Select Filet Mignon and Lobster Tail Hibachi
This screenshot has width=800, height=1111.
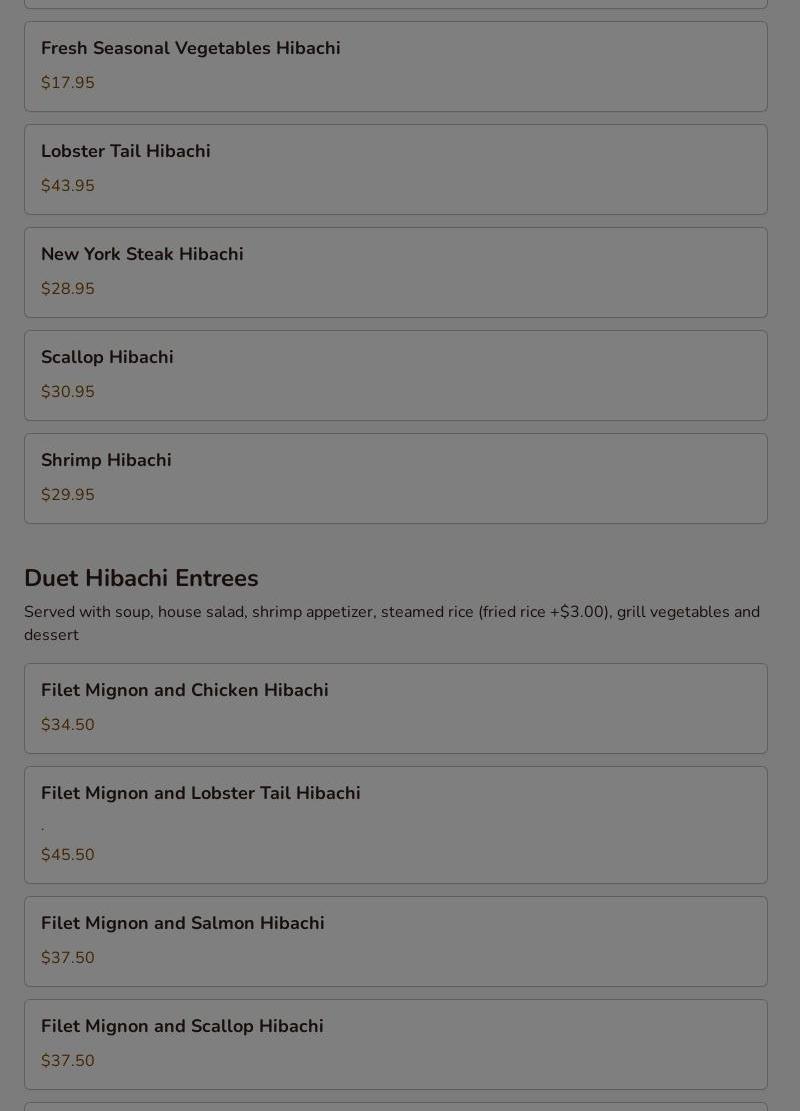click(201, 793)
